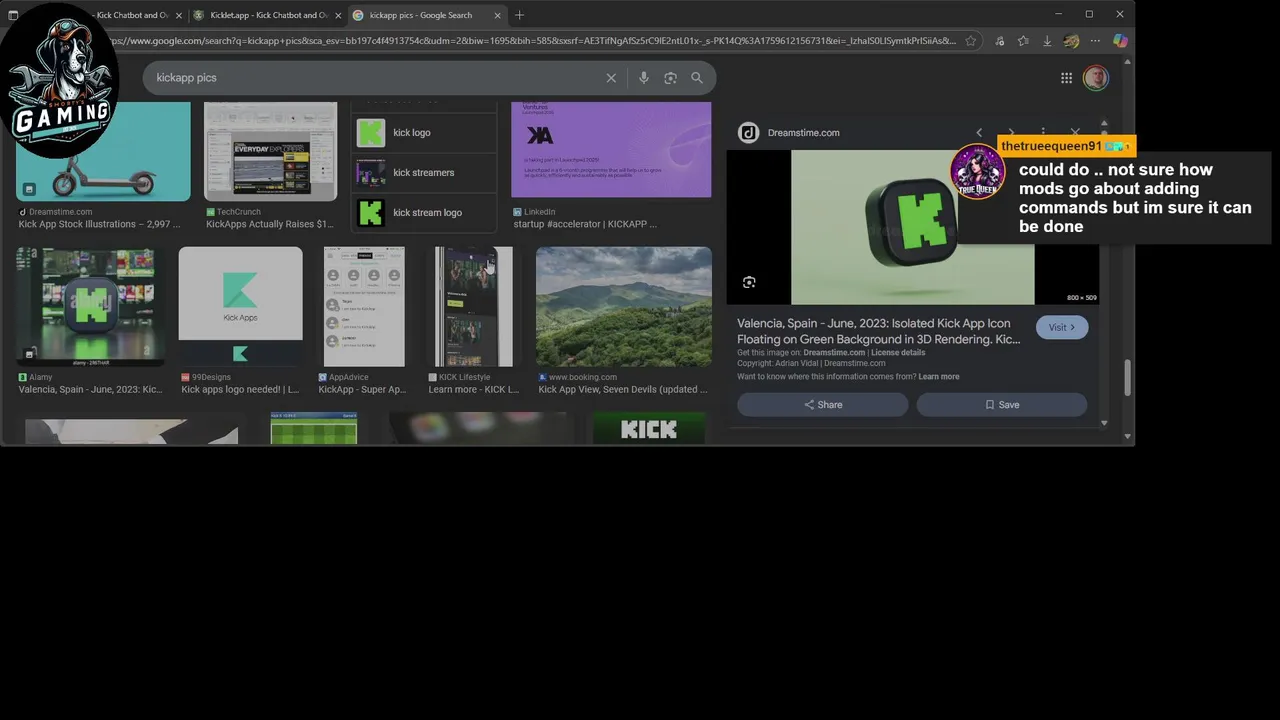Open the booking.com mountain view thumbnail

624,306
